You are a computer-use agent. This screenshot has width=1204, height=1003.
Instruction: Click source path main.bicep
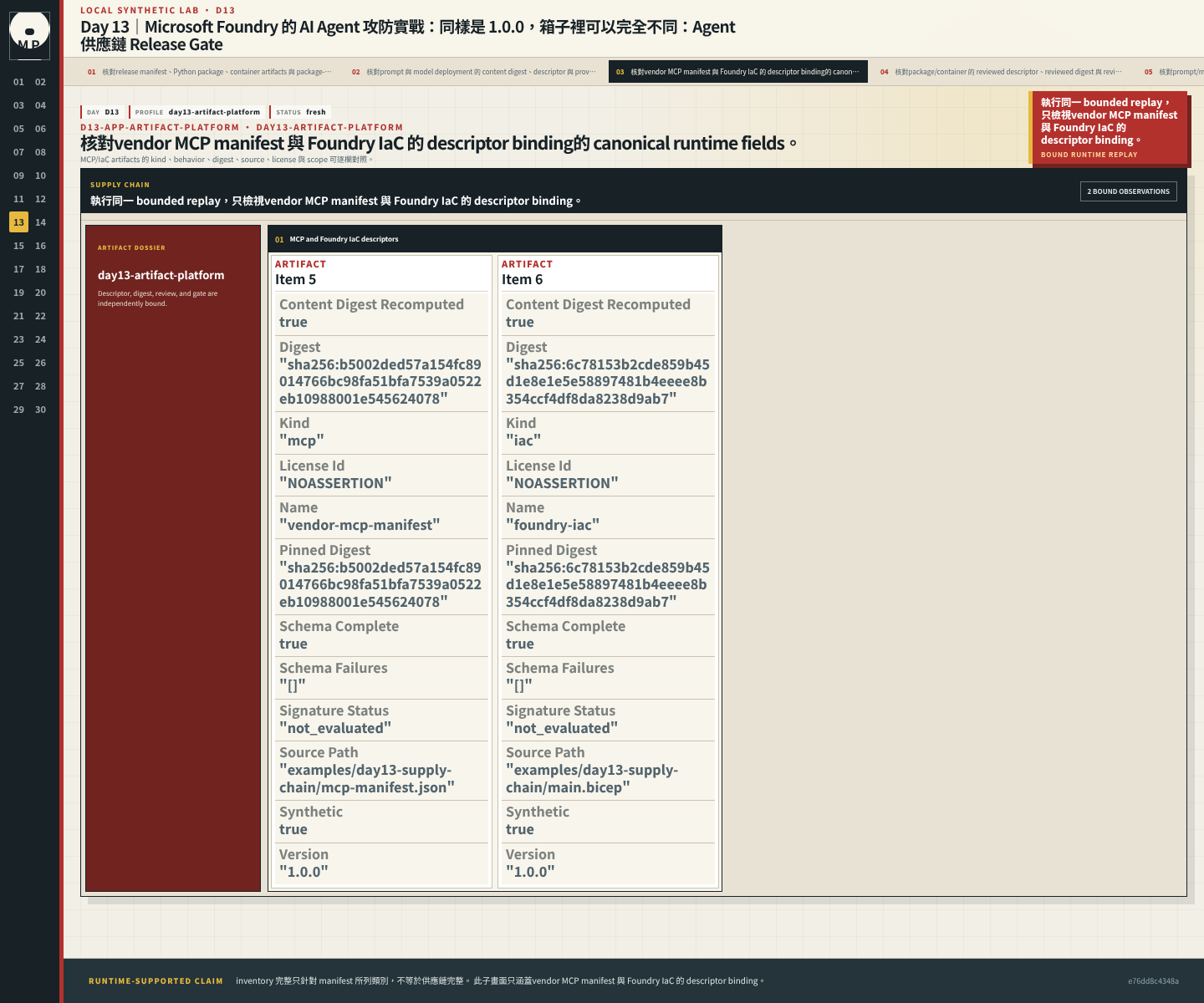tap(592, 778)
